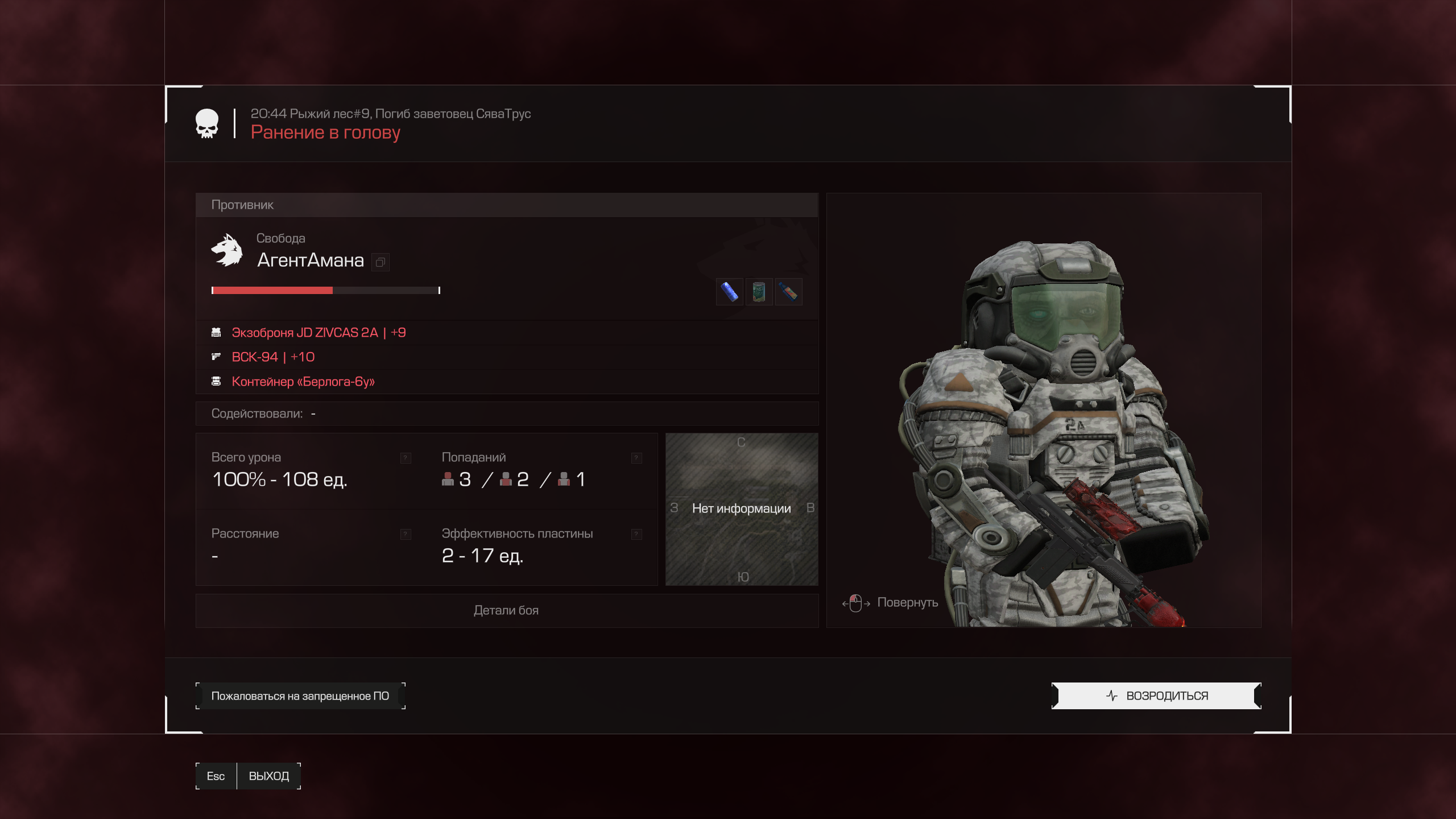Click the Противник section header

coord(507,205)
